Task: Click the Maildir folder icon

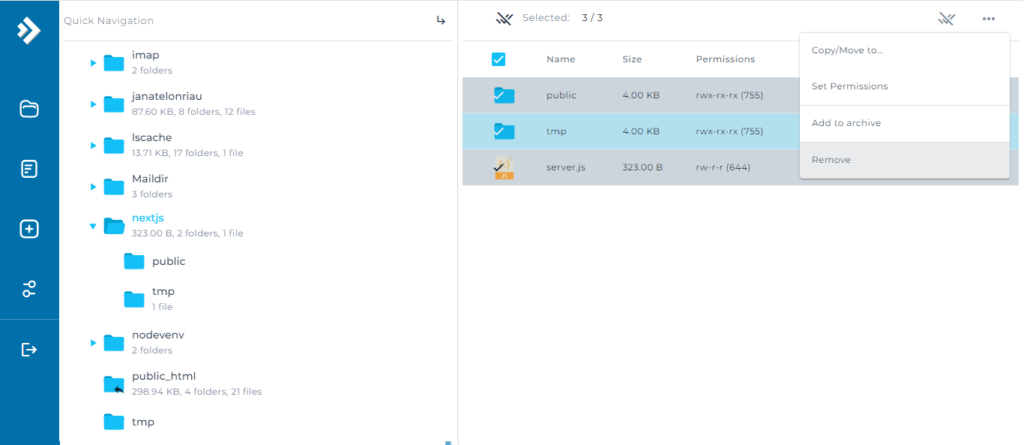Action: click(x=114, y=187)
